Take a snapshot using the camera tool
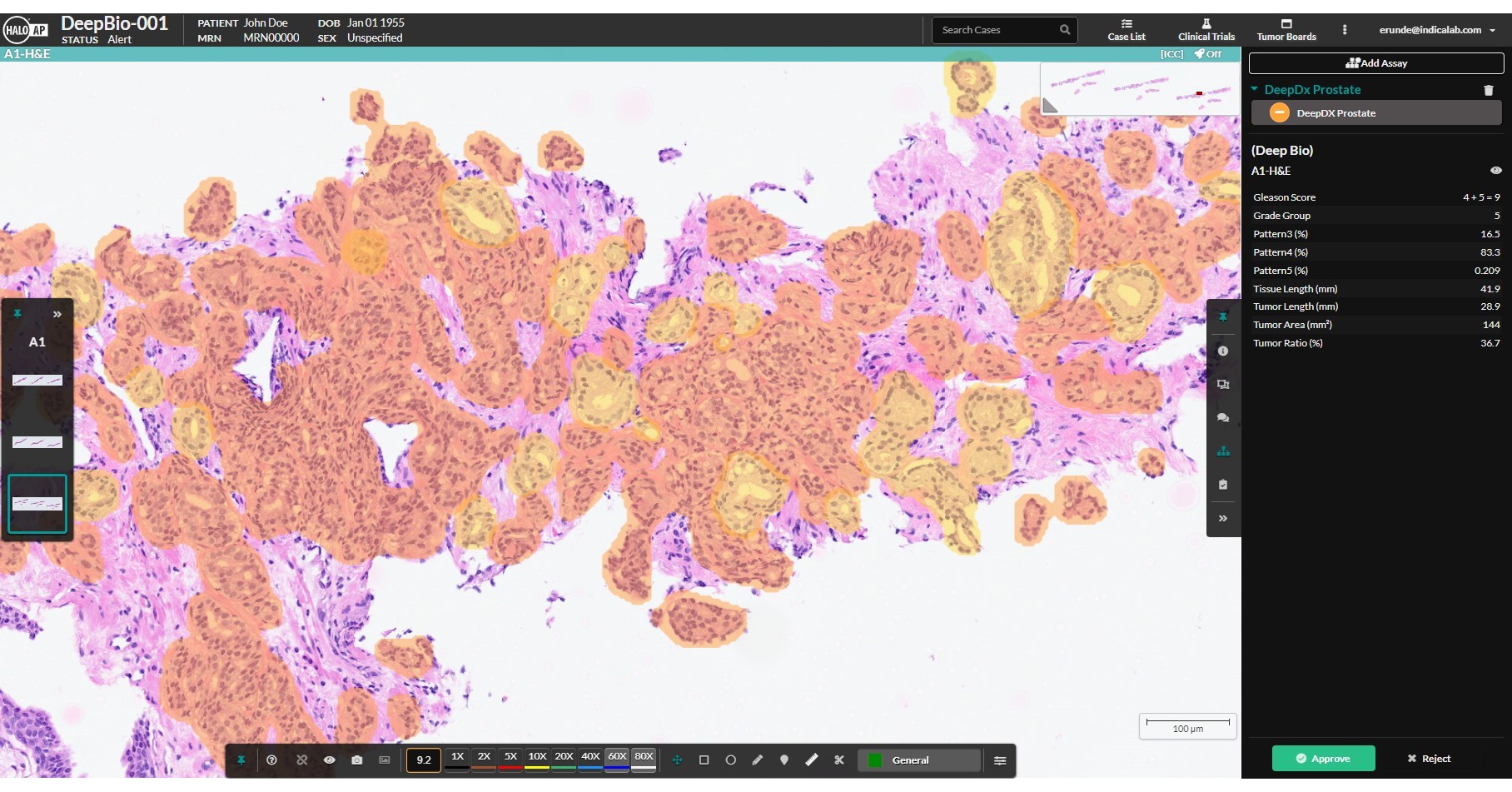 356,760
